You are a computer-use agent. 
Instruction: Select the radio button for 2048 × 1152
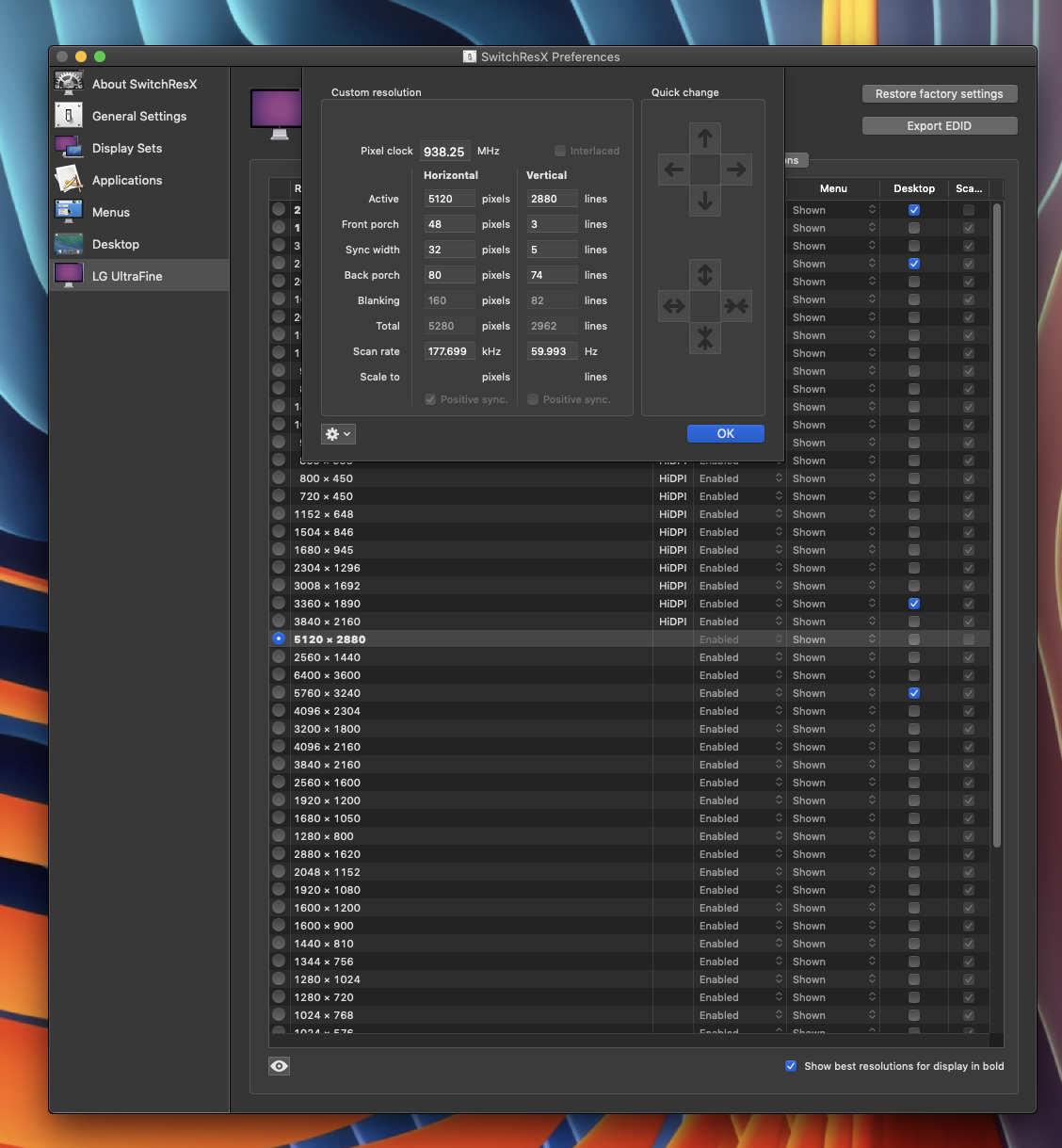[279, 871]
